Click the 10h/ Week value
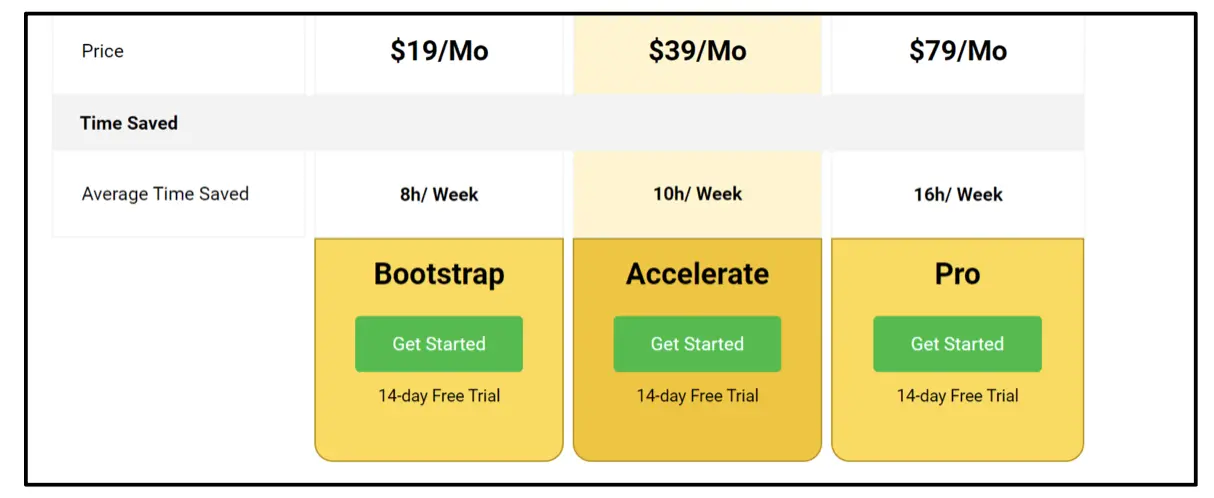Image resolution: width=1214 pixels, height=498 pixels. (697, 194)
